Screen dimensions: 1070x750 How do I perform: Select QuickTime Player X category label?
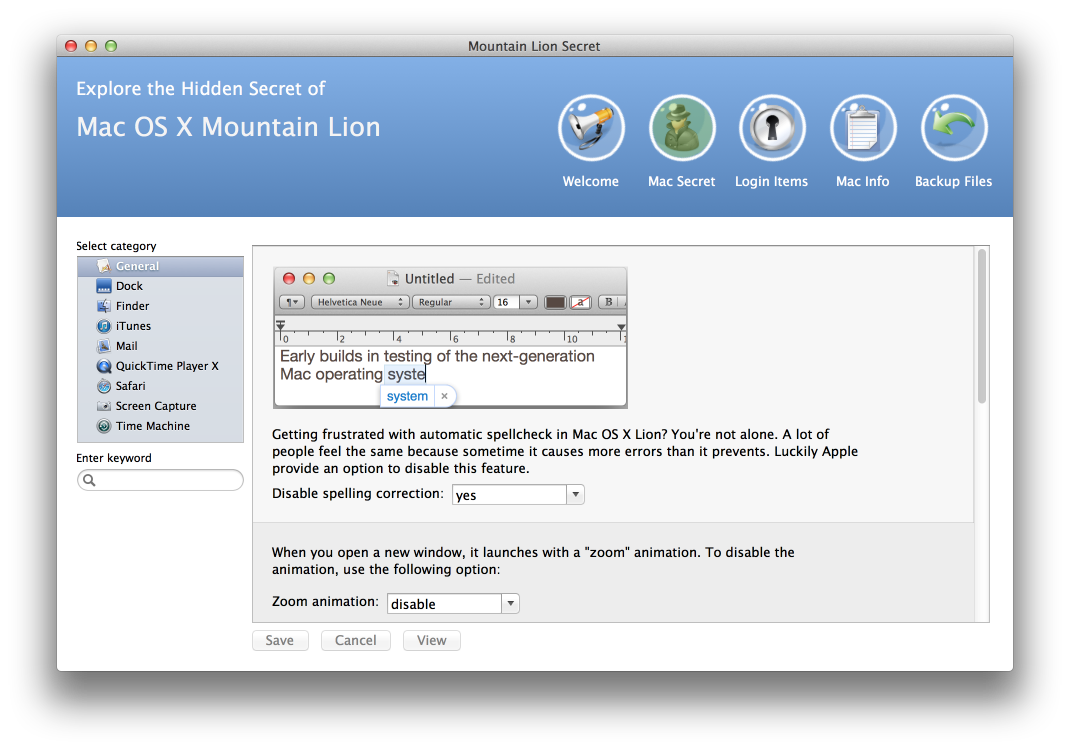167,366
